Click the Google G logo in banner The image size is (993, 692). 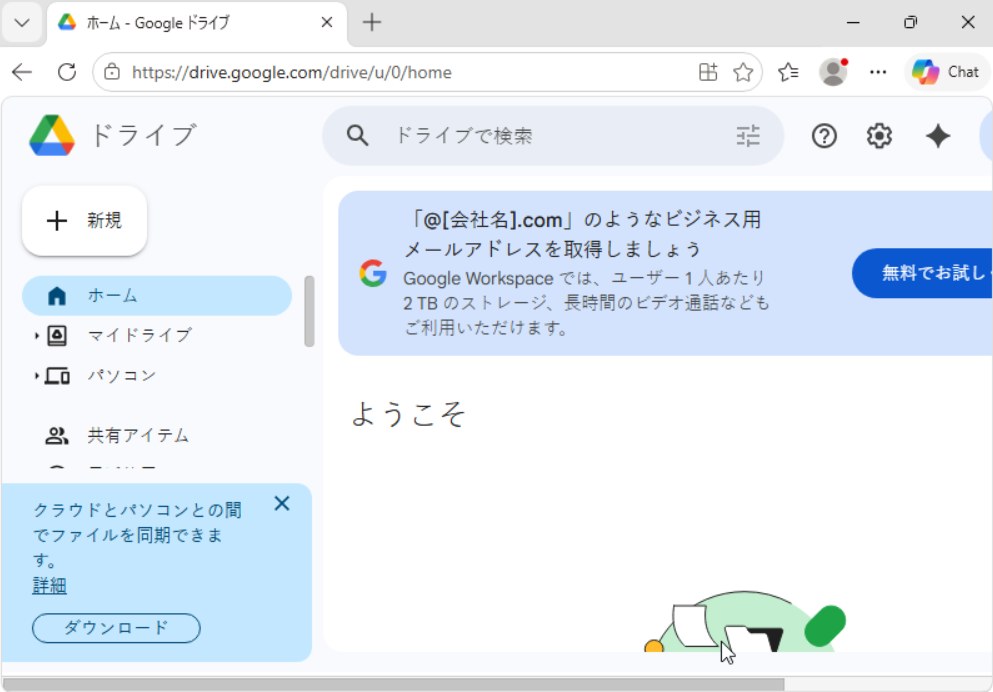tap(372, 273)
